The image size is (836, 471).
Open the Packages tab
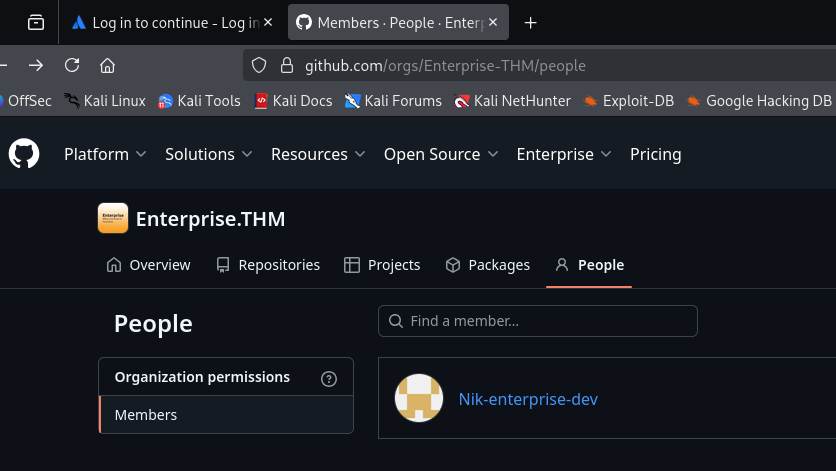pos(487,265)
